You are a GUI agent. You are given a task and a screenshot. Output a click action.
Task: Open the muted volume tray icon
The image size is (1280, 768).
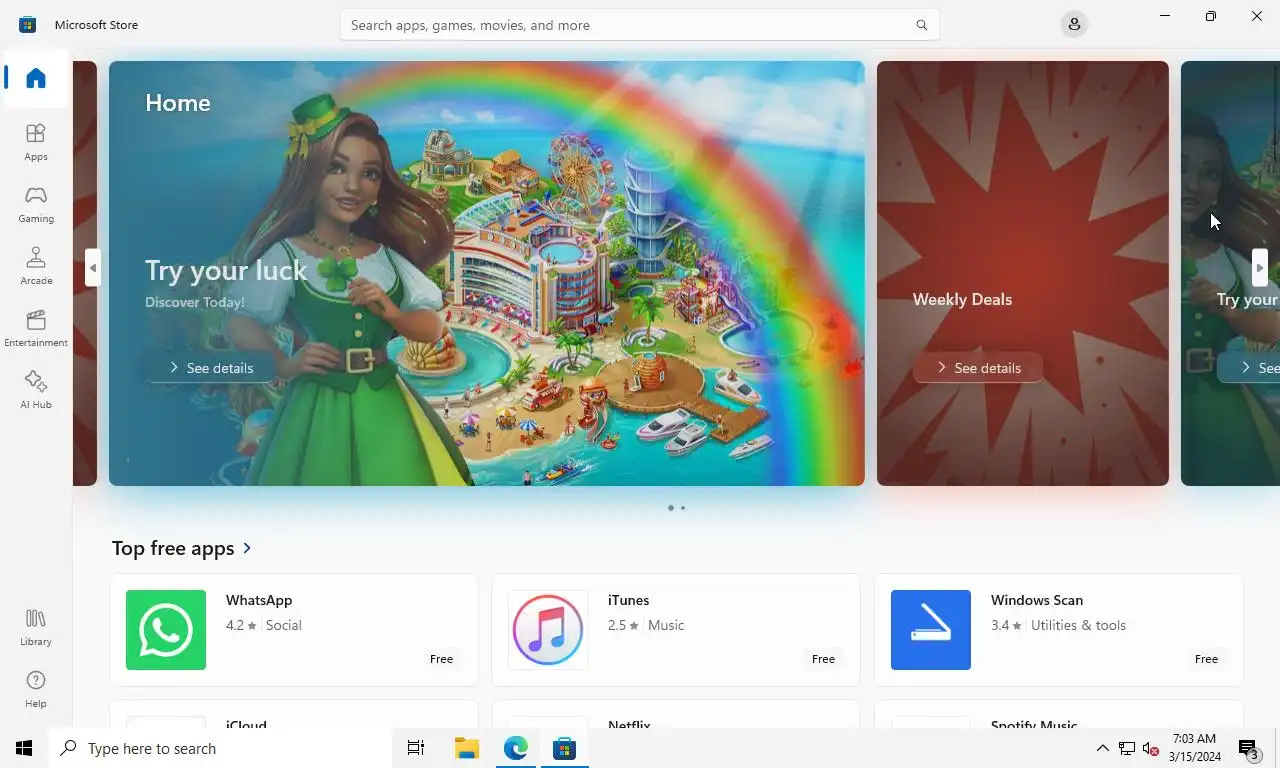1150,748
